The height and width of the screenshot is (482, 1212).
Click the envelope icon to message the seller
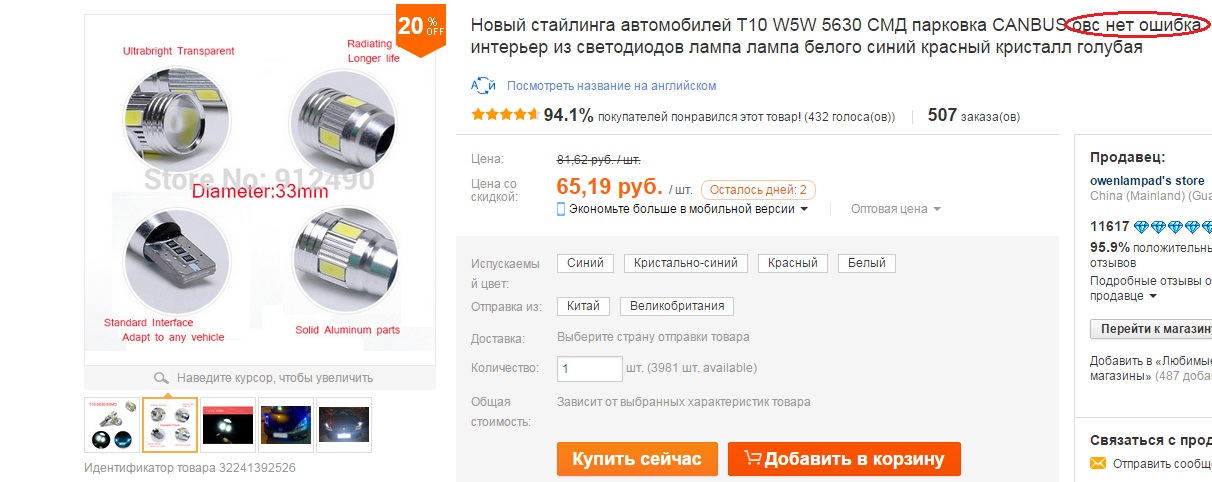1097,464
